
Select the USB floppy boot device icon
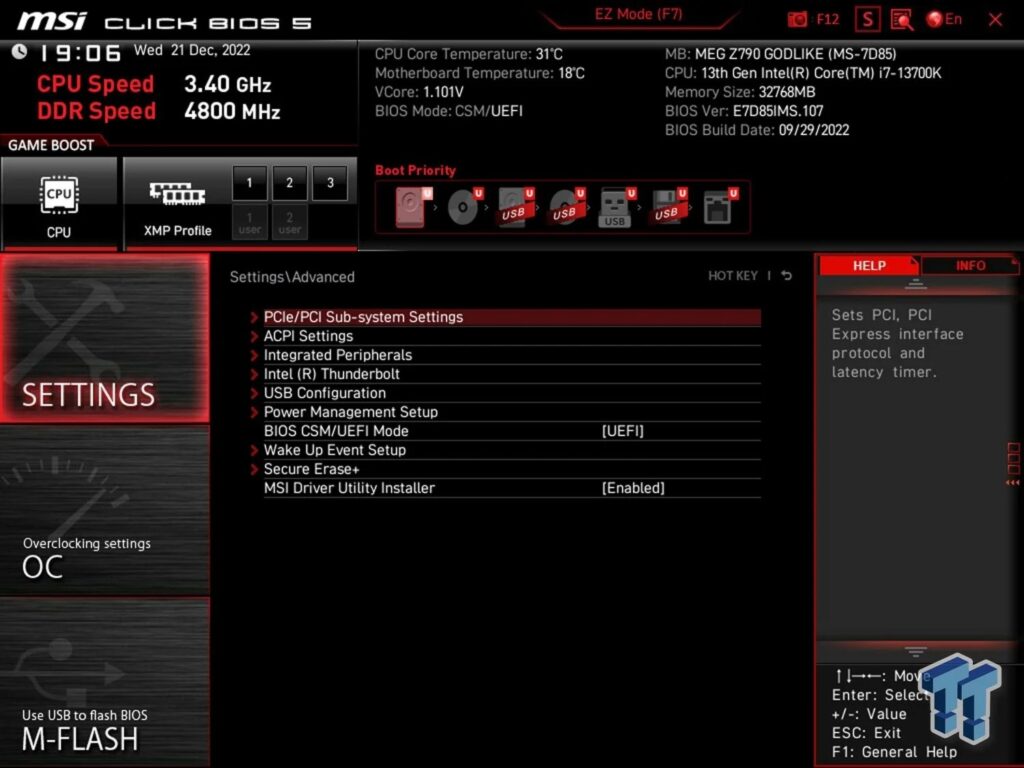click(x=668, y=207)
